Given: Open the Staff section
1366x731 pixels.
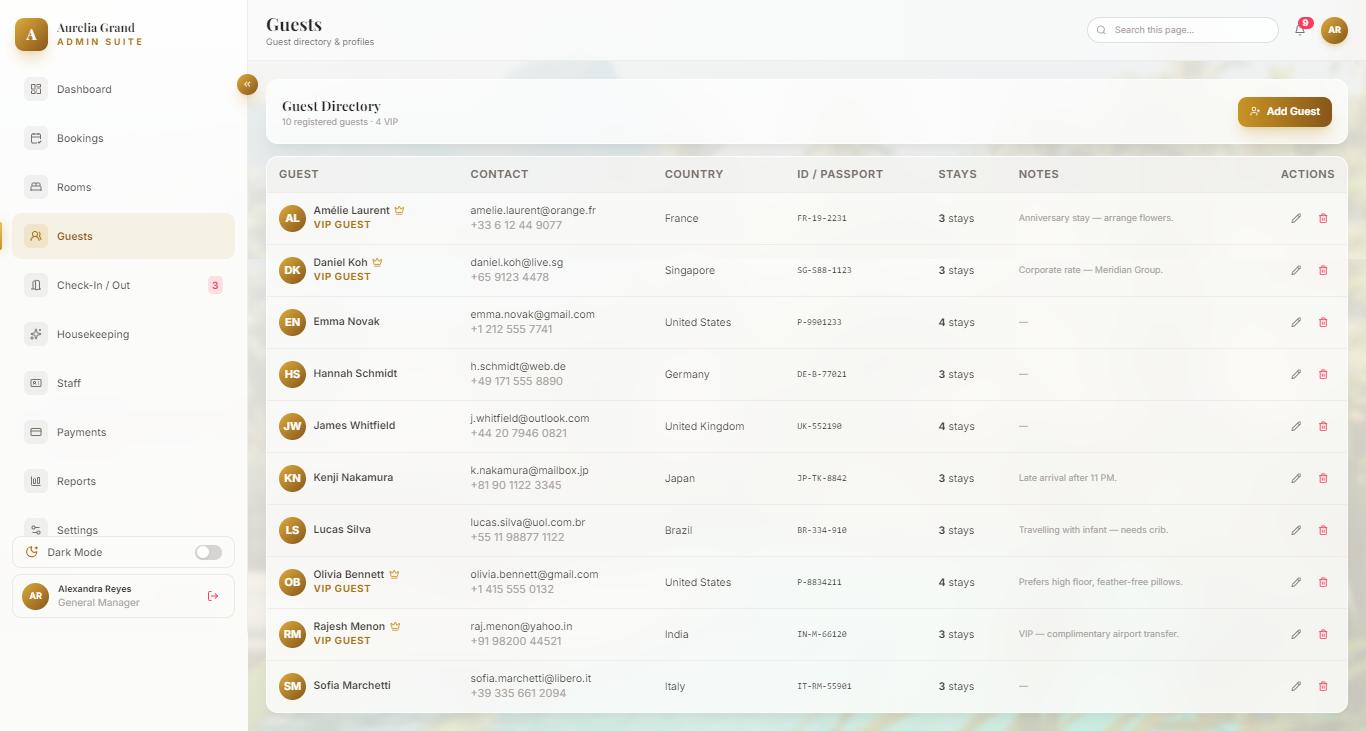Looking at the screenshot, I should [x=123, y=383].
